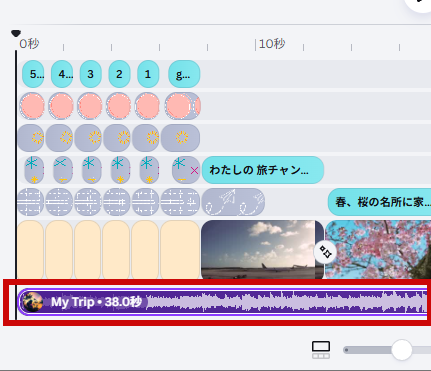Select the first peach background clip

coord(30,250)
